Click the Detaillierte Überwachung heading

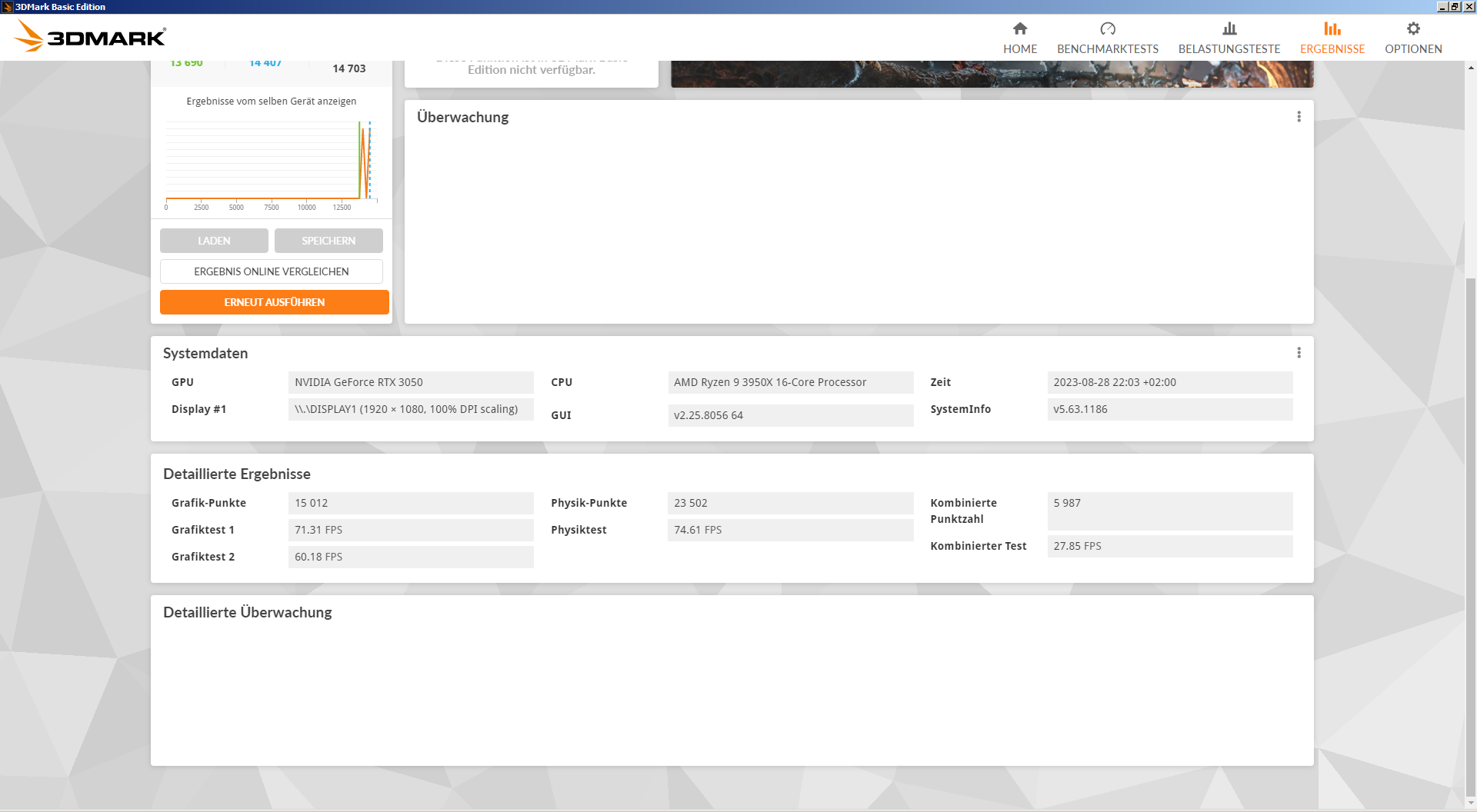click(x=248, y=612)
